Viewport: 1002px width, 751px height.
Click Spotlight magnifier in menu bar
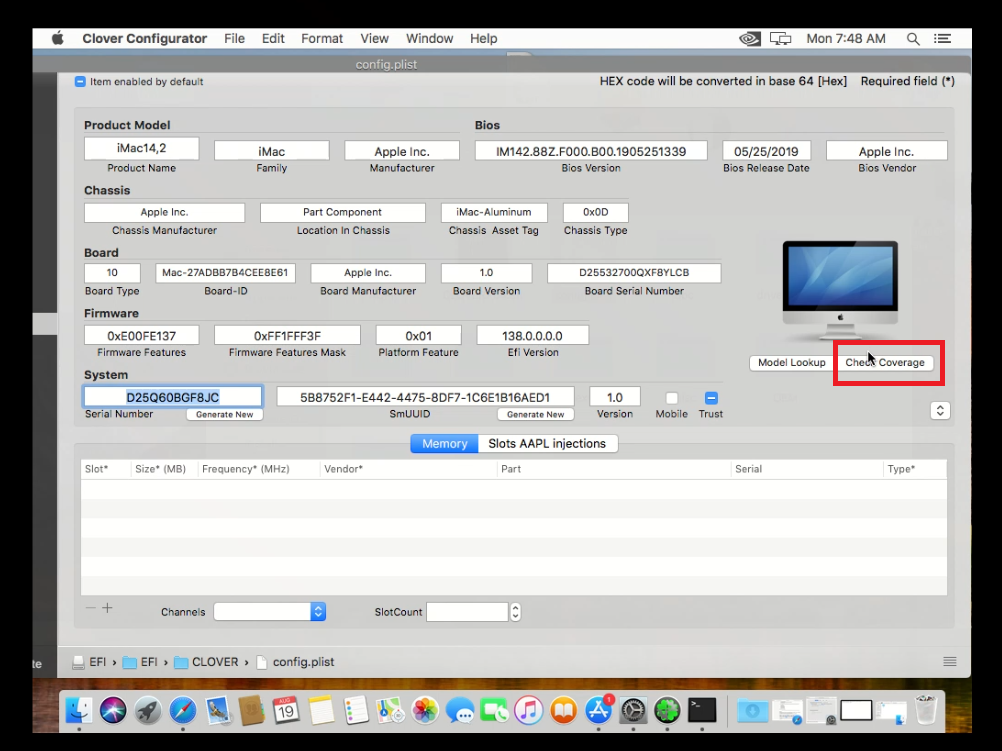click(913, 39)
